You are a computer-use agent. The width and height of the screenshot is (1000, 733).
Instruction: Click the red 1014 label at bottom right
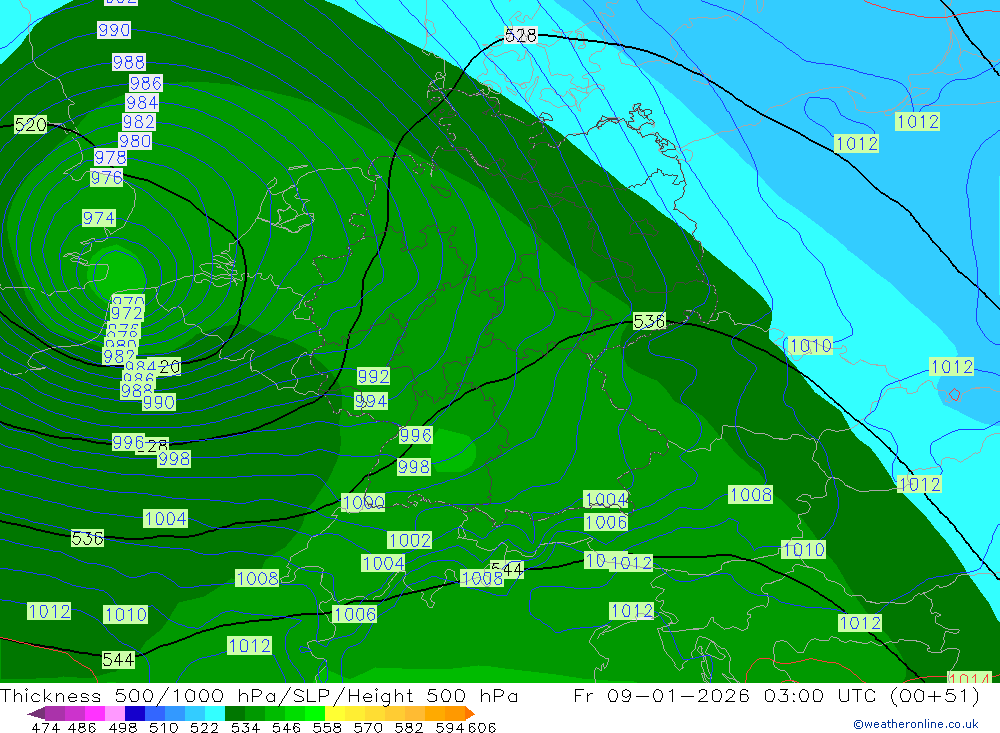(x=969, y=679)
